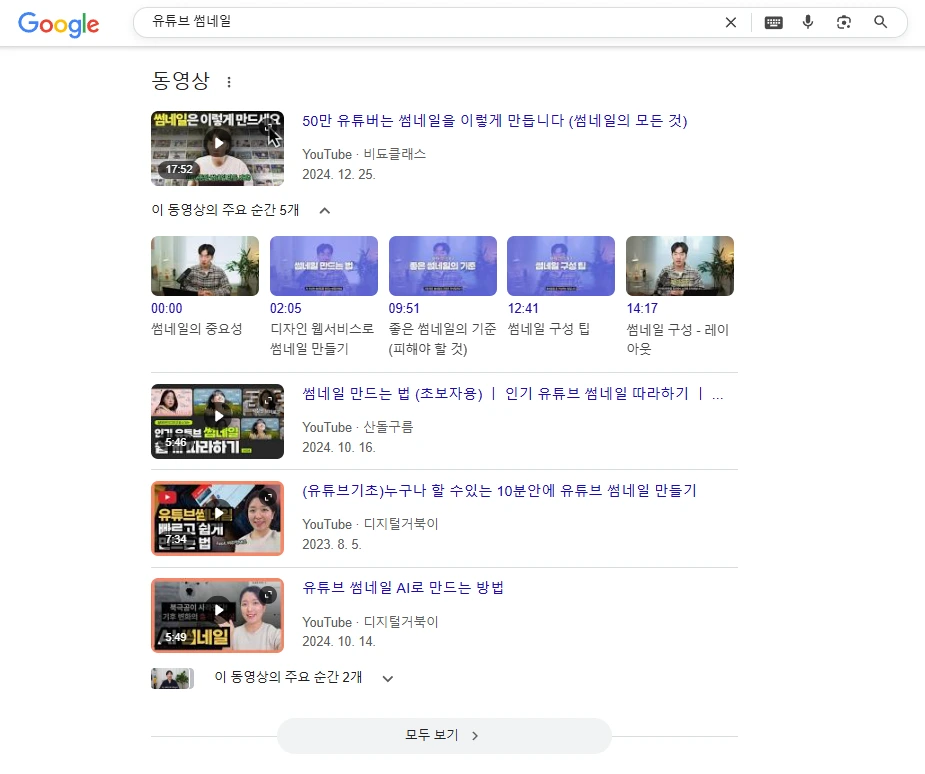Open the Google logo homepage link
This screenshot has height=774, width=925.
[58, 24]
